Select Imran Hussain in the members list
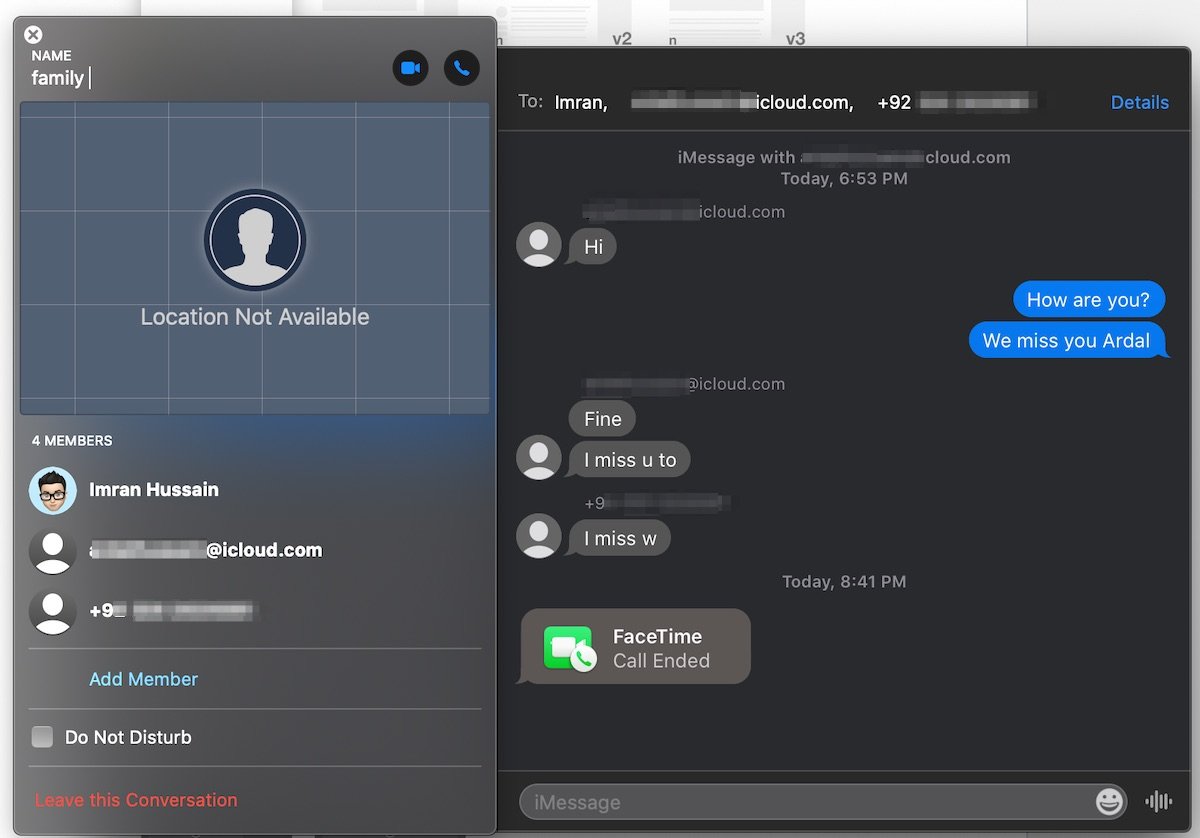The image size is (1200, 838). click(154, 490)
